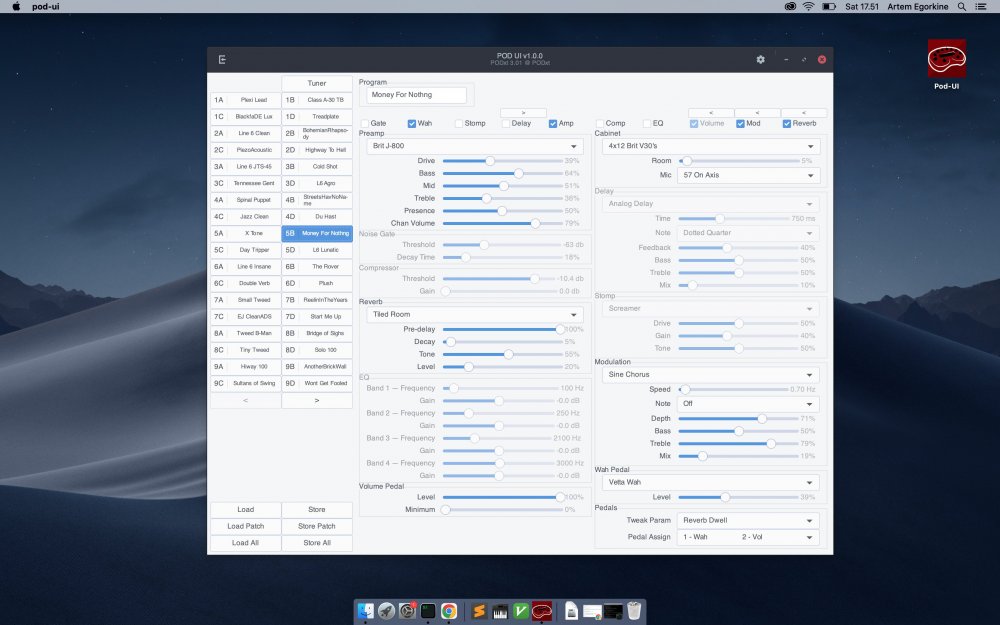The width and height of the screenshot is (1000, 625).
Task: Open Spotlight search in the menu bar
Action: click(962, 6)
